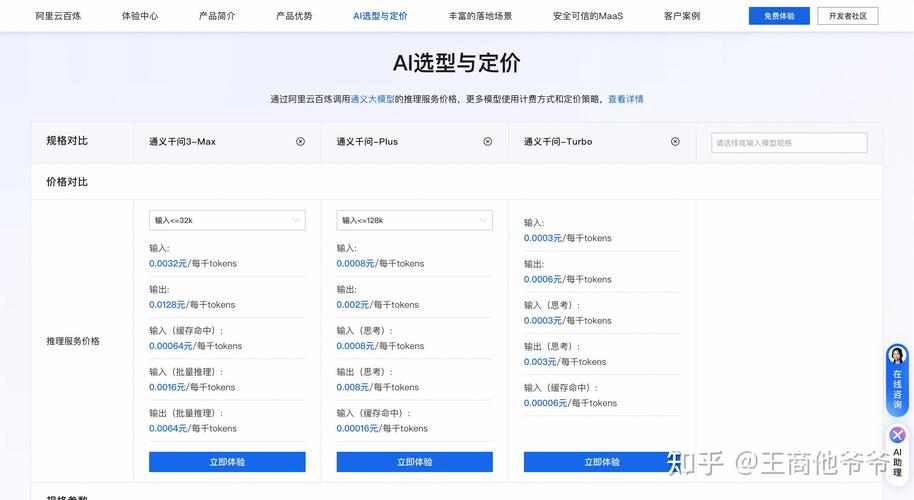Viewport: 914px width, 500px height.
Task: Expand the 输入<=32k tier dropdown
Action: (x=227, y=220)
